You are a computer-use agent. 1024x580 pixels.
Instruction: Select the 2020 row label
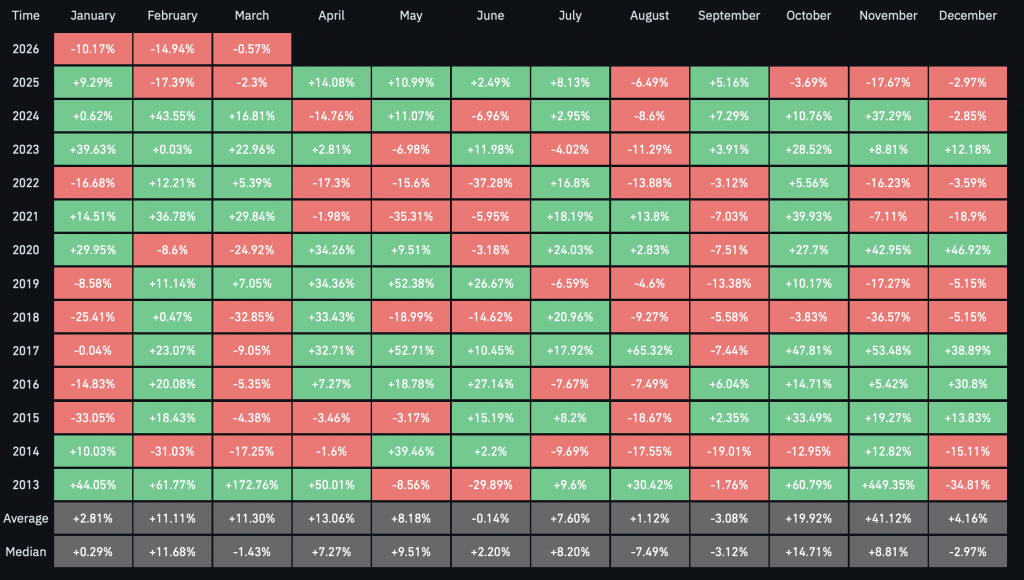[x=25, y=250]
